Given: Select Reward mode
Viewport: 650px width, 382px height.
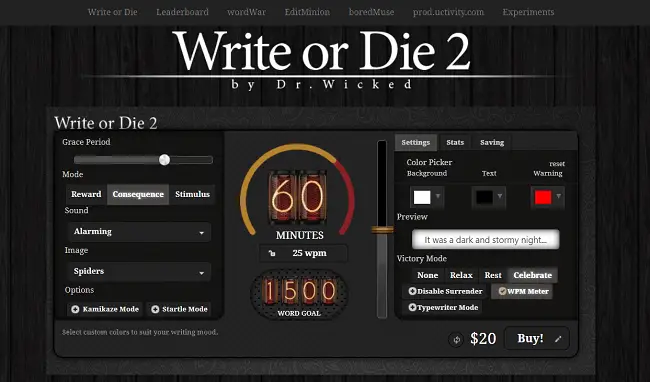Looking at the screenshot, I should [x=86, y=194].
